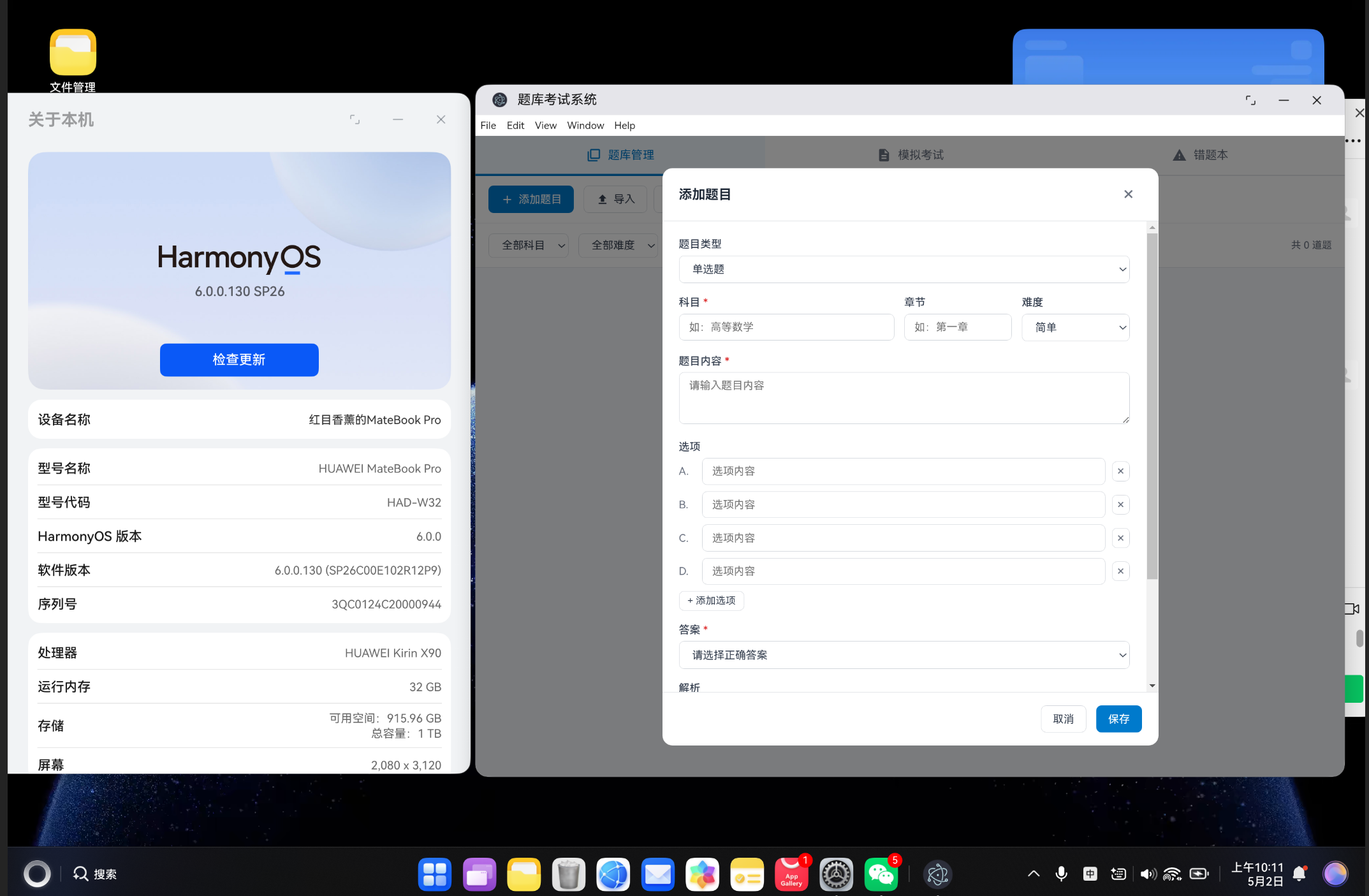Viewport: 1369px width, 896px height.
Task: Remove option C with its × icon
Action: pyautogui.click(x=1120, y=538)
